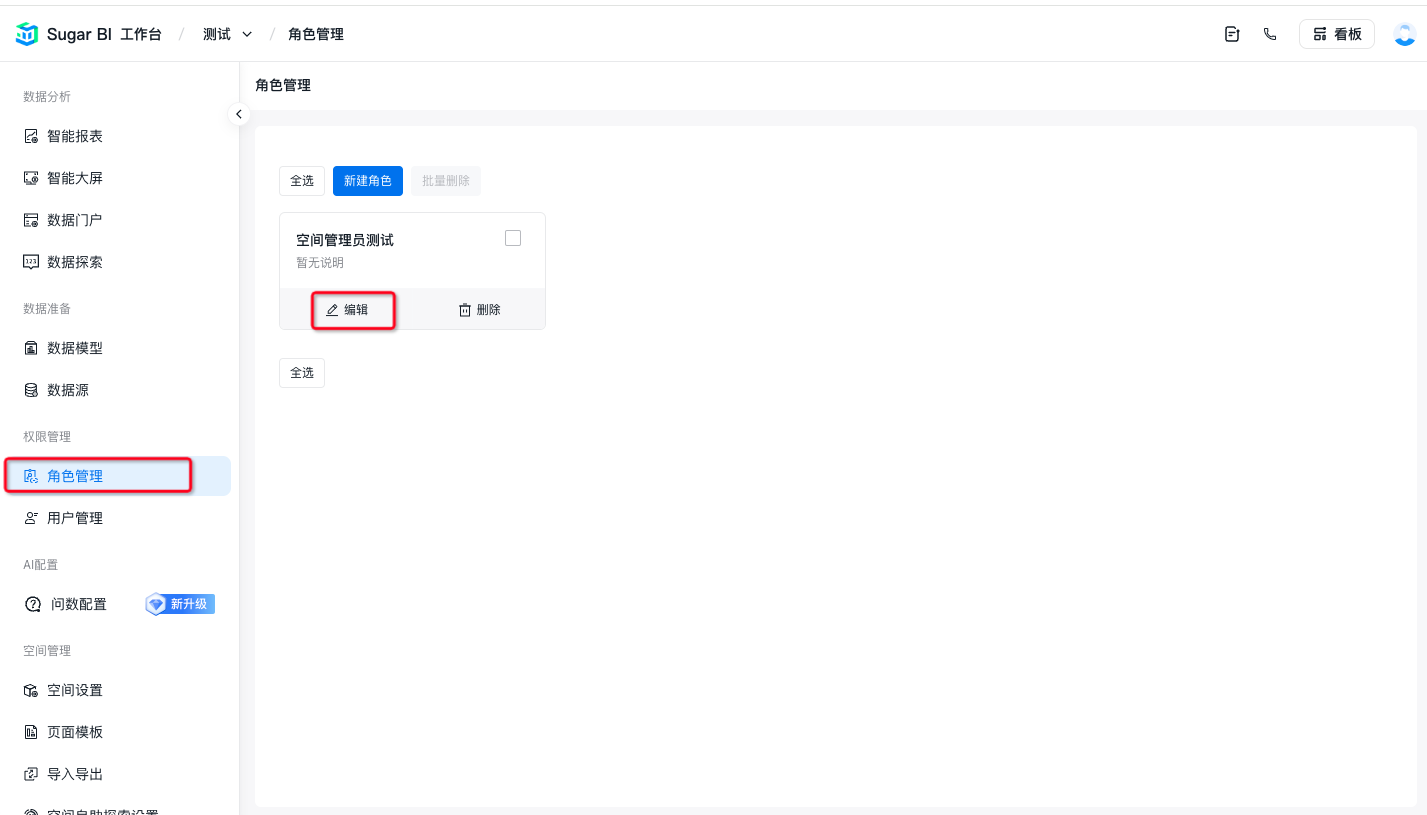This screenshot has height=815, width=1427.
Task: Click the pencil icon beside 编辑
Action: tap(332, 310)
